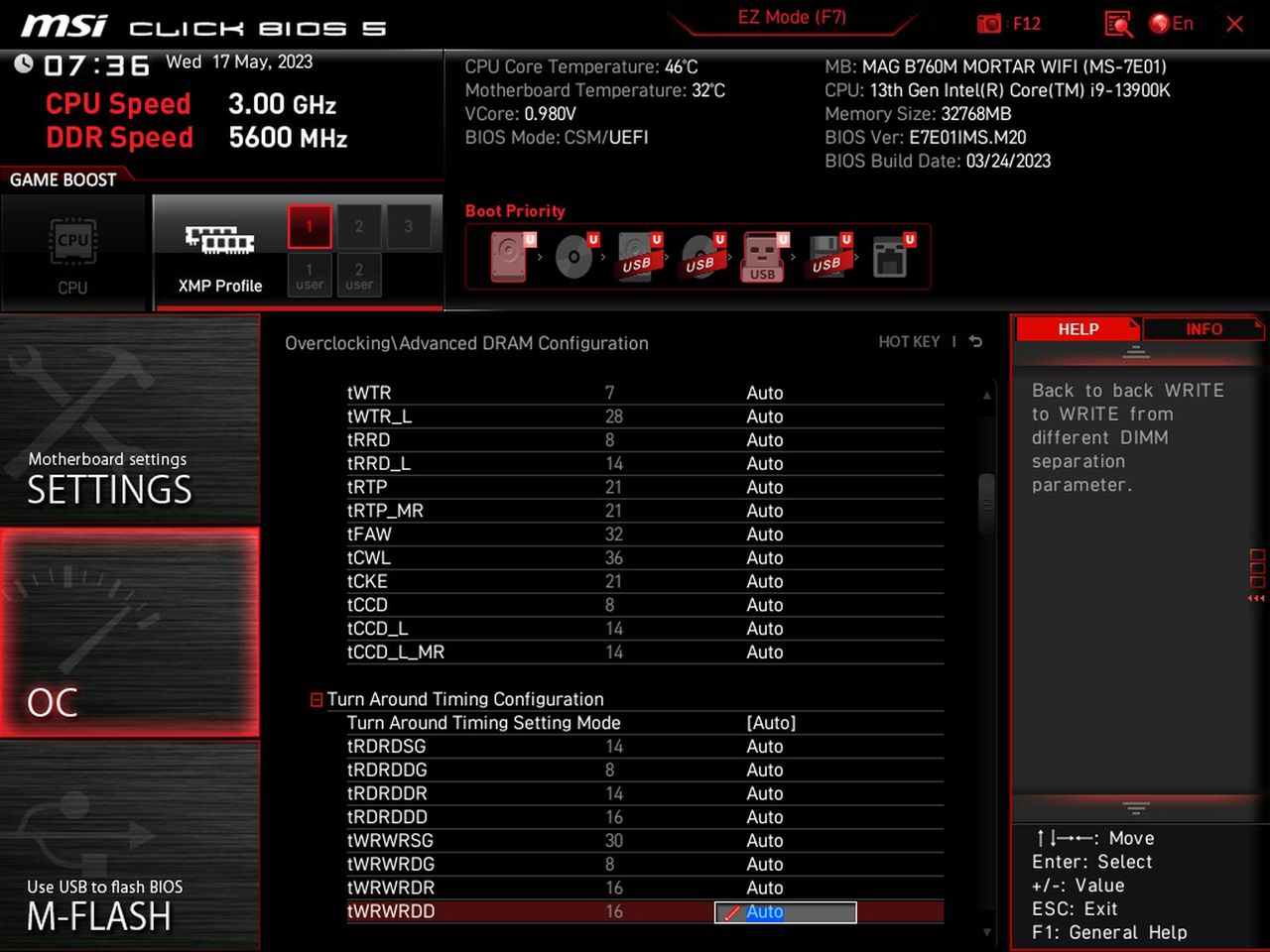Select the USB hard drive boot device icon
Viewport: 1270px width, 952px height.
click(x=638, y=257)
